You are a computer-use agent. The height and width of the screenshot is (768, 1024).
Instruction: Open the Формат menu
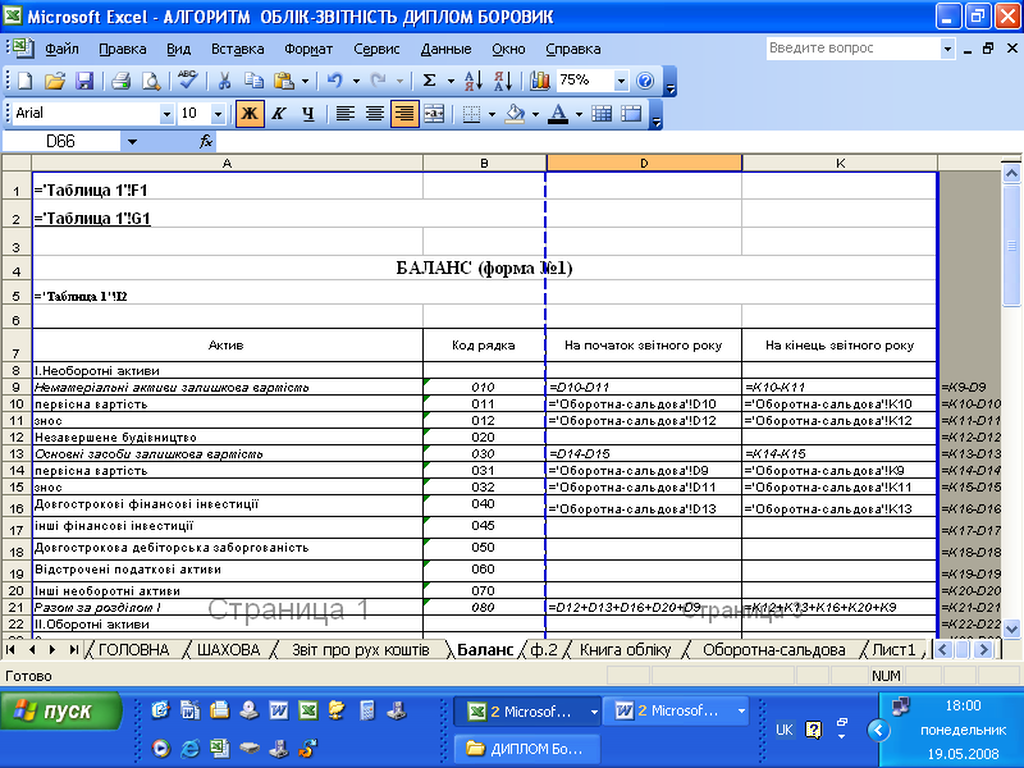[308, 48]
